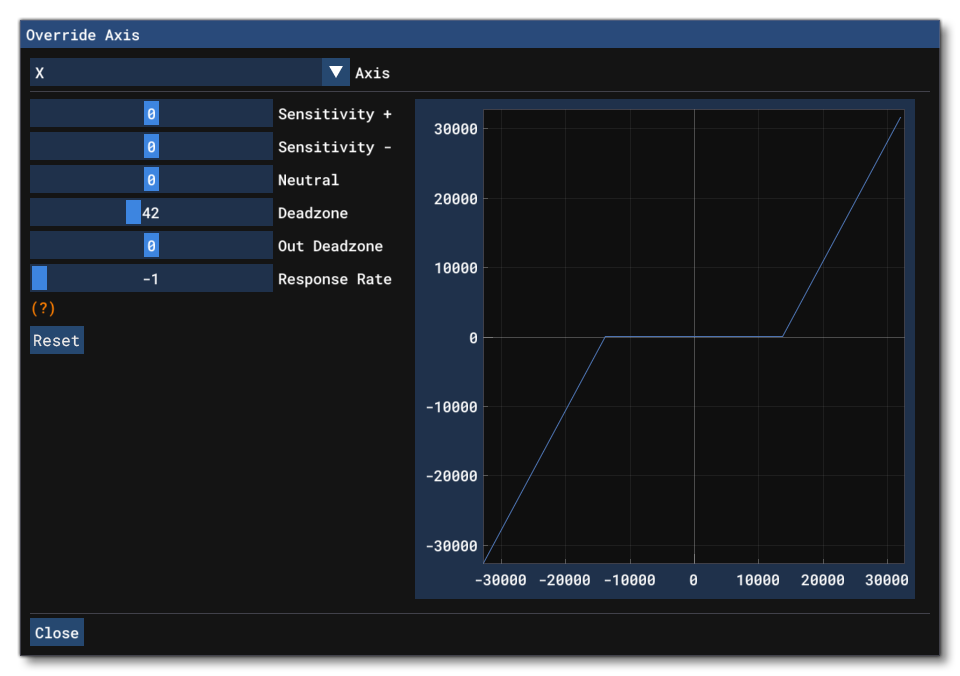This screenshot has width=960, height=676.
Task: Click the orange (?) help marker
Action: pyautogui.click(x=43, y=308)
